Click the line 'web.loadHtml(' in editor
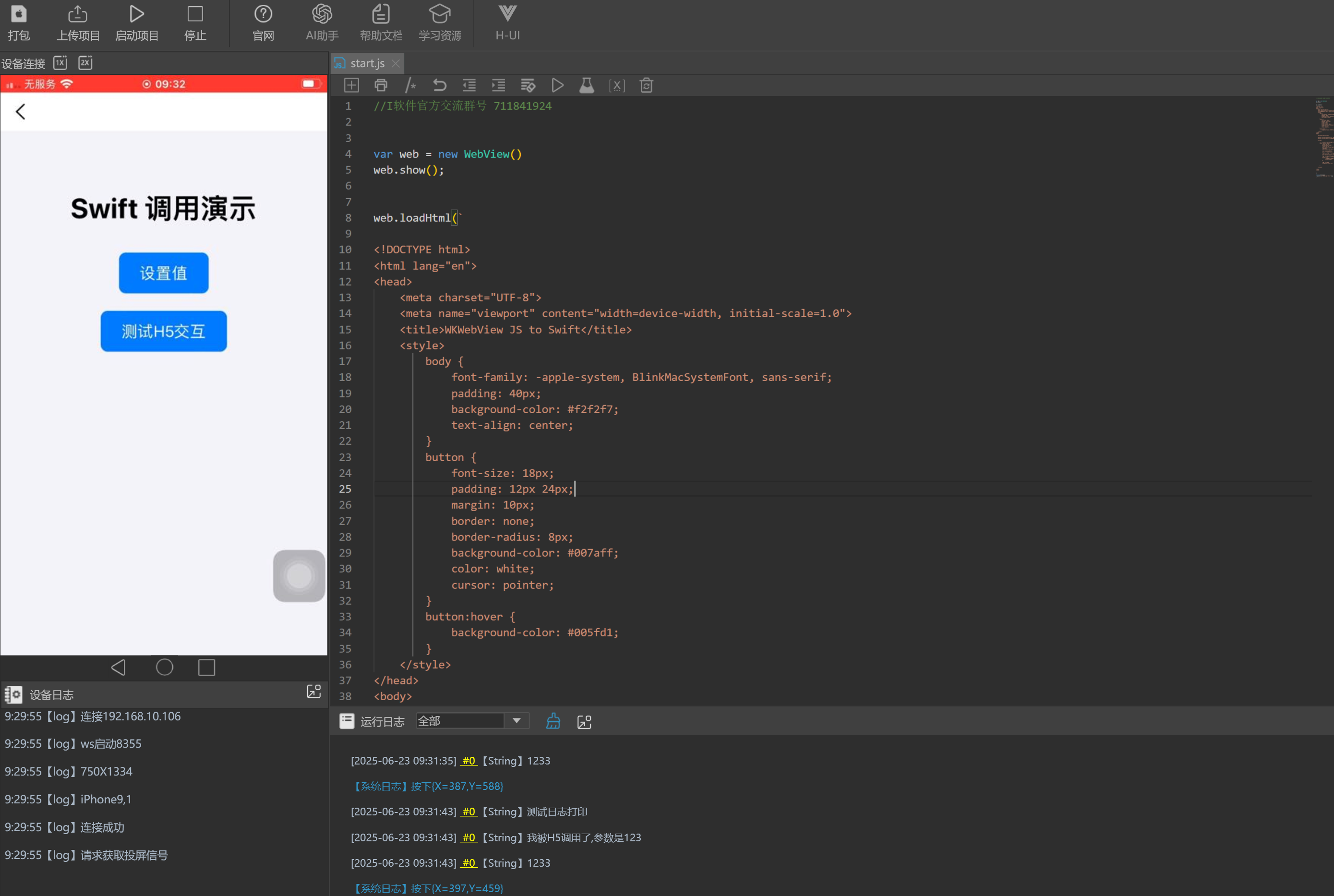Screen dimensions: 1334x896 pos(417,218)
